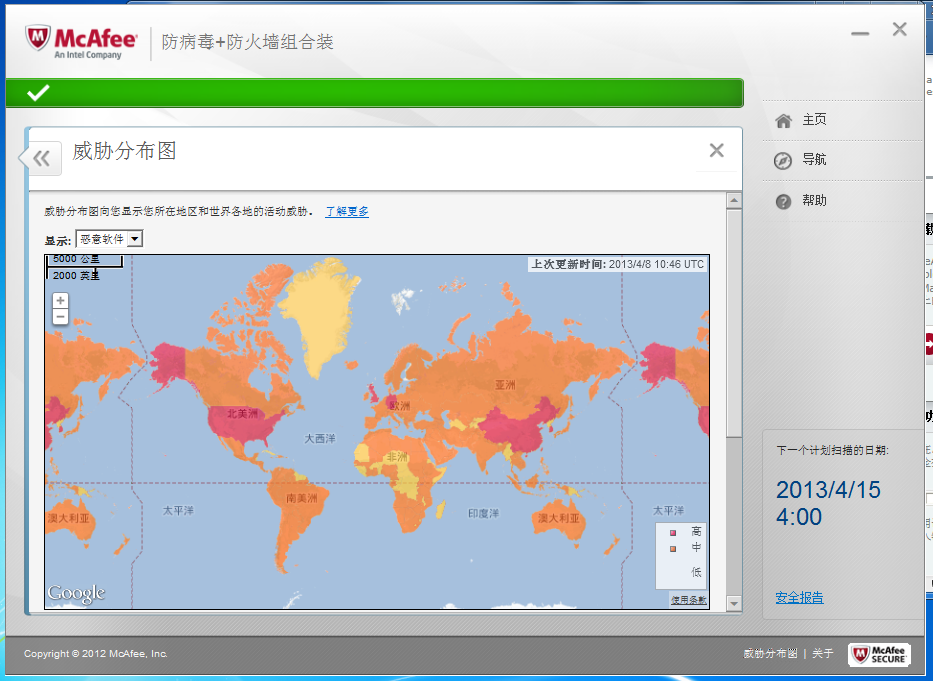Image resolution: width=933 pixels, height=681 pixels.
Task: Click the compass icon beside 导航
Action: 783,160
